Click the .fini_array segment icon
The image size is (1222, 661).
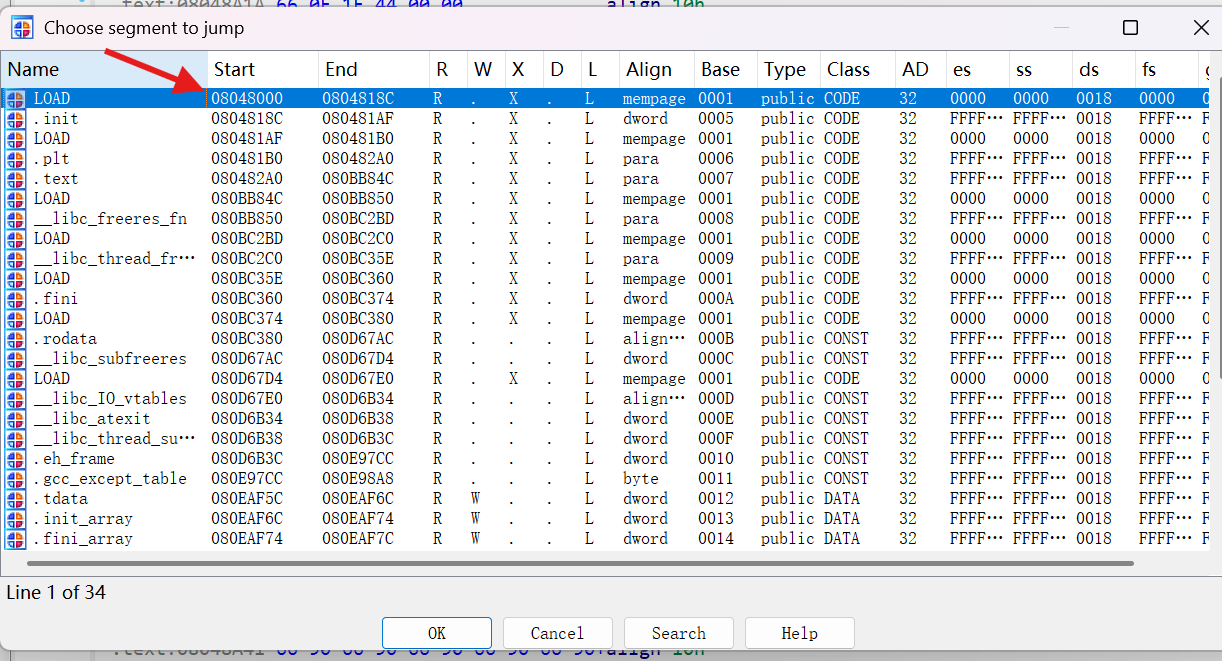coord(16,539)
